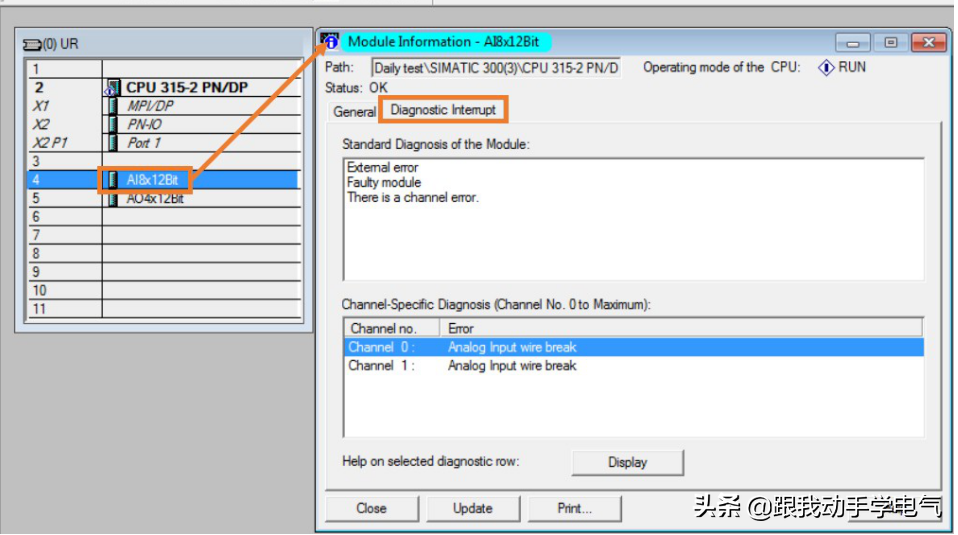
Task: Click the MPI/DP interface icon
Action: pos(113,106)
